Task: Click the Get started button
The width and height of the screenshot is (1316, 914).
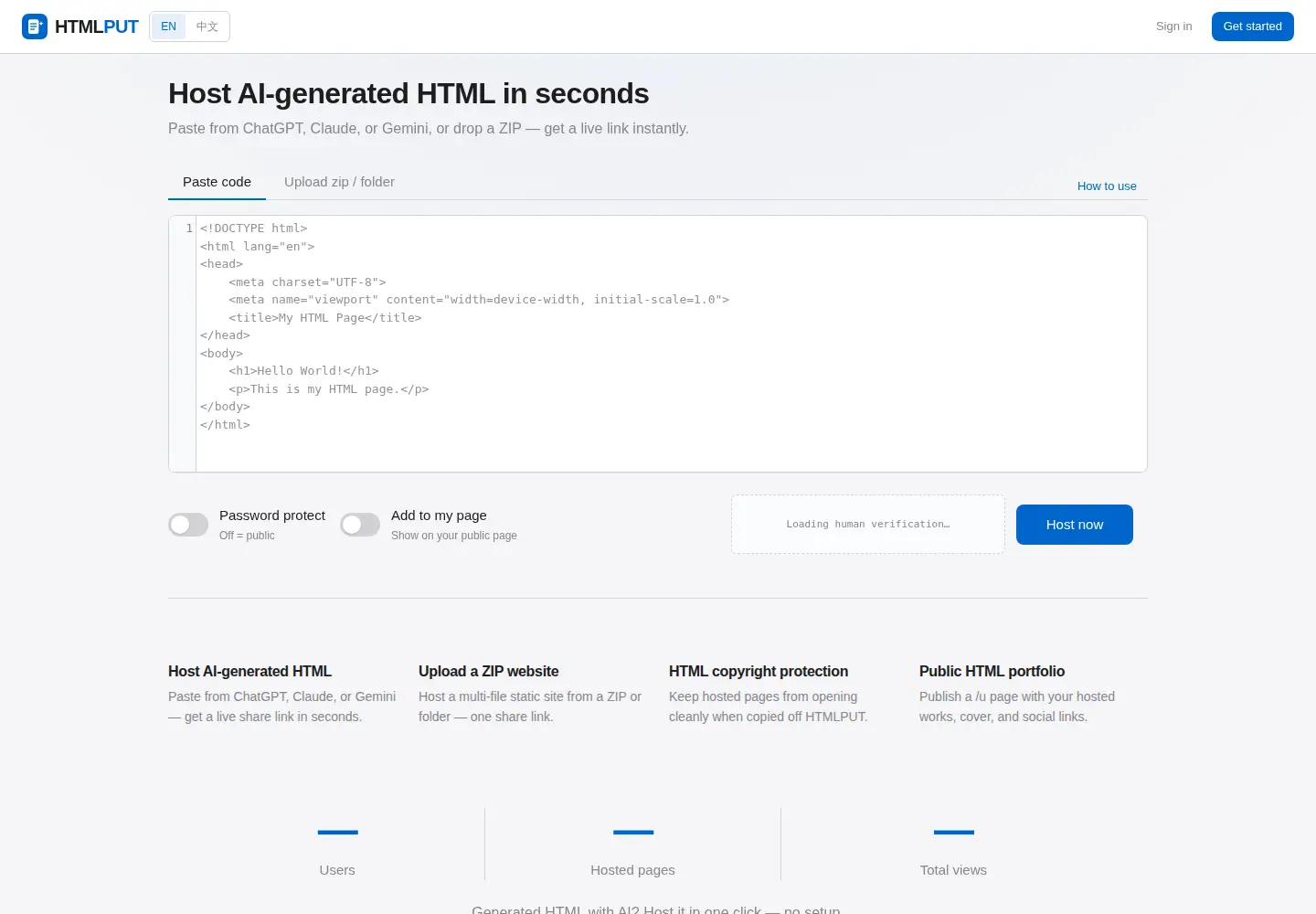Action: pos(1252,27)
